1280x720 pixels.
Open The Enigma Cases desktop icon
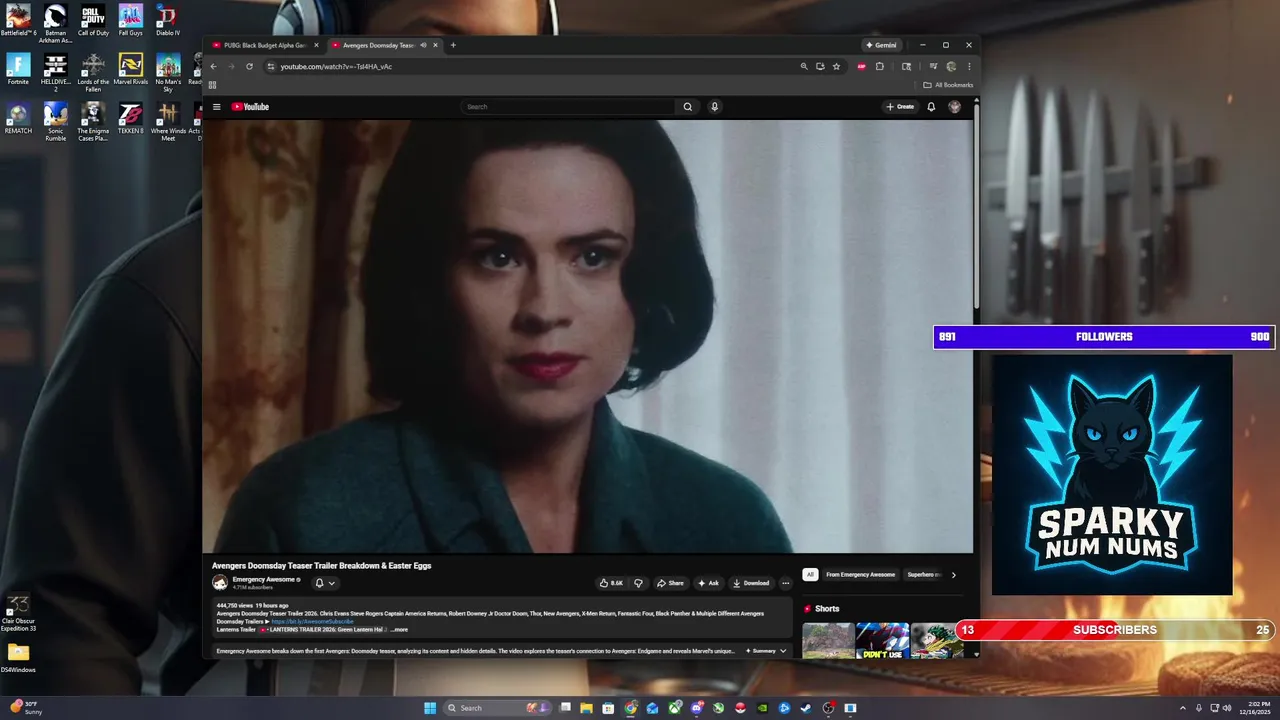pos(93,121)
